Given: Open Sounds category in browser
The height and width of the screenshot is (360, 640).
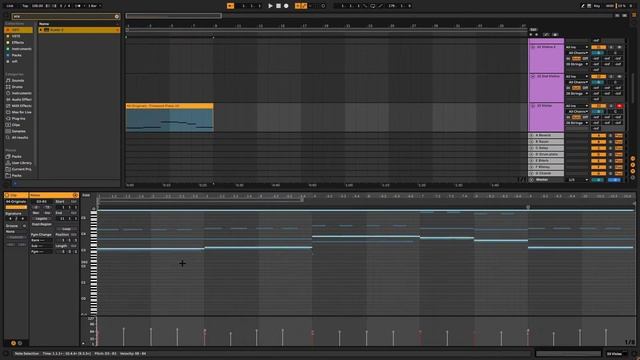Looking at the screenshot, I should coord(17,80).
